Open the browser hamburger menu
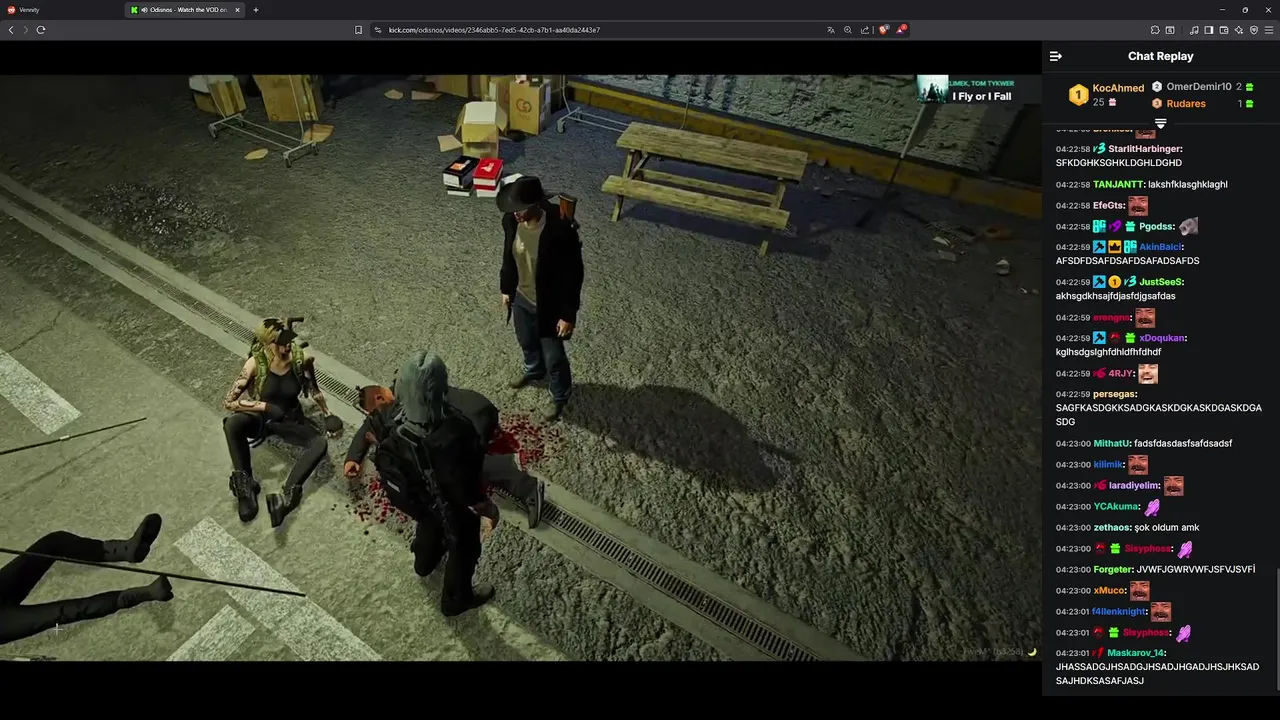Viewport: 1280px width, 720px height. (x=1269, y=30)
